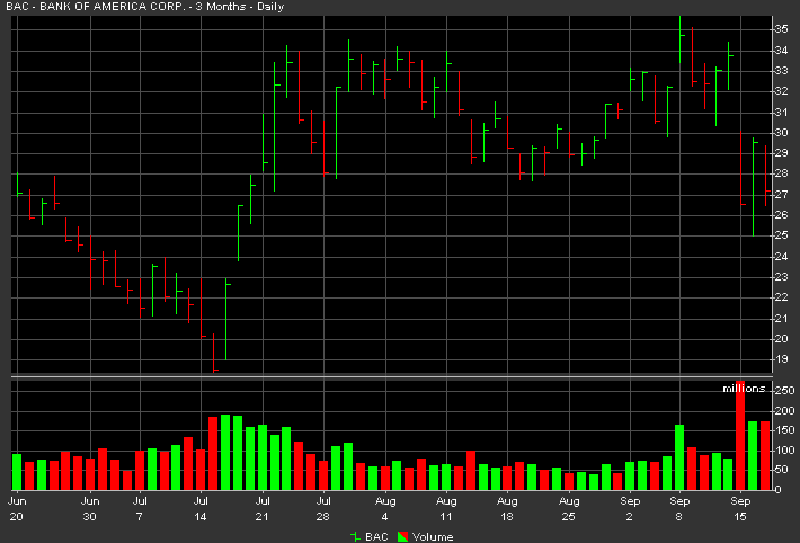
Task: Click the BAC price bar legend icon
Action: (355, 537)
